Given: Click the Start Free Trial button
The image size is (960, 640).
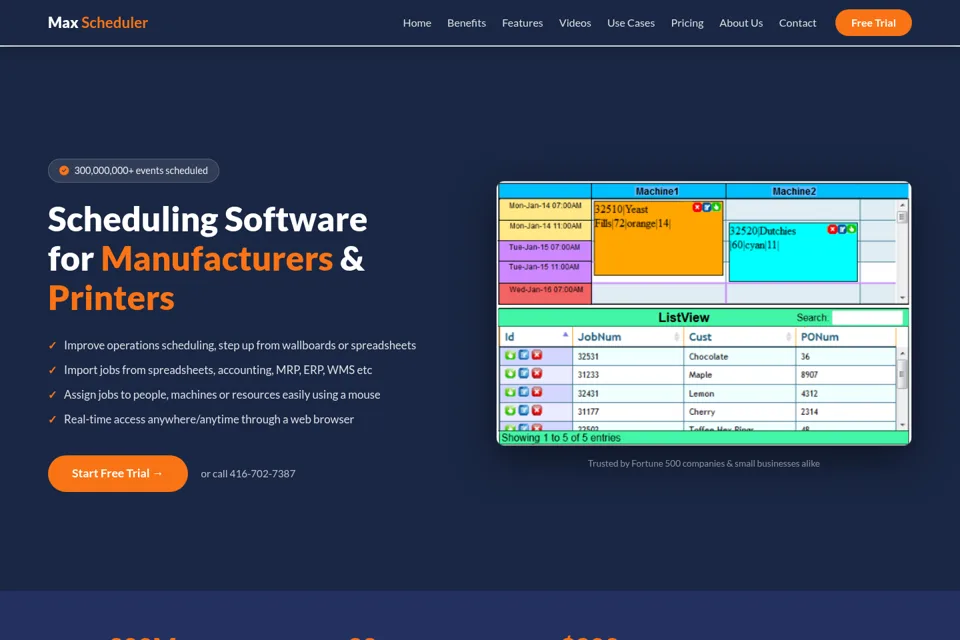Looking at the screenshot, I should click(x=118, y=473).
